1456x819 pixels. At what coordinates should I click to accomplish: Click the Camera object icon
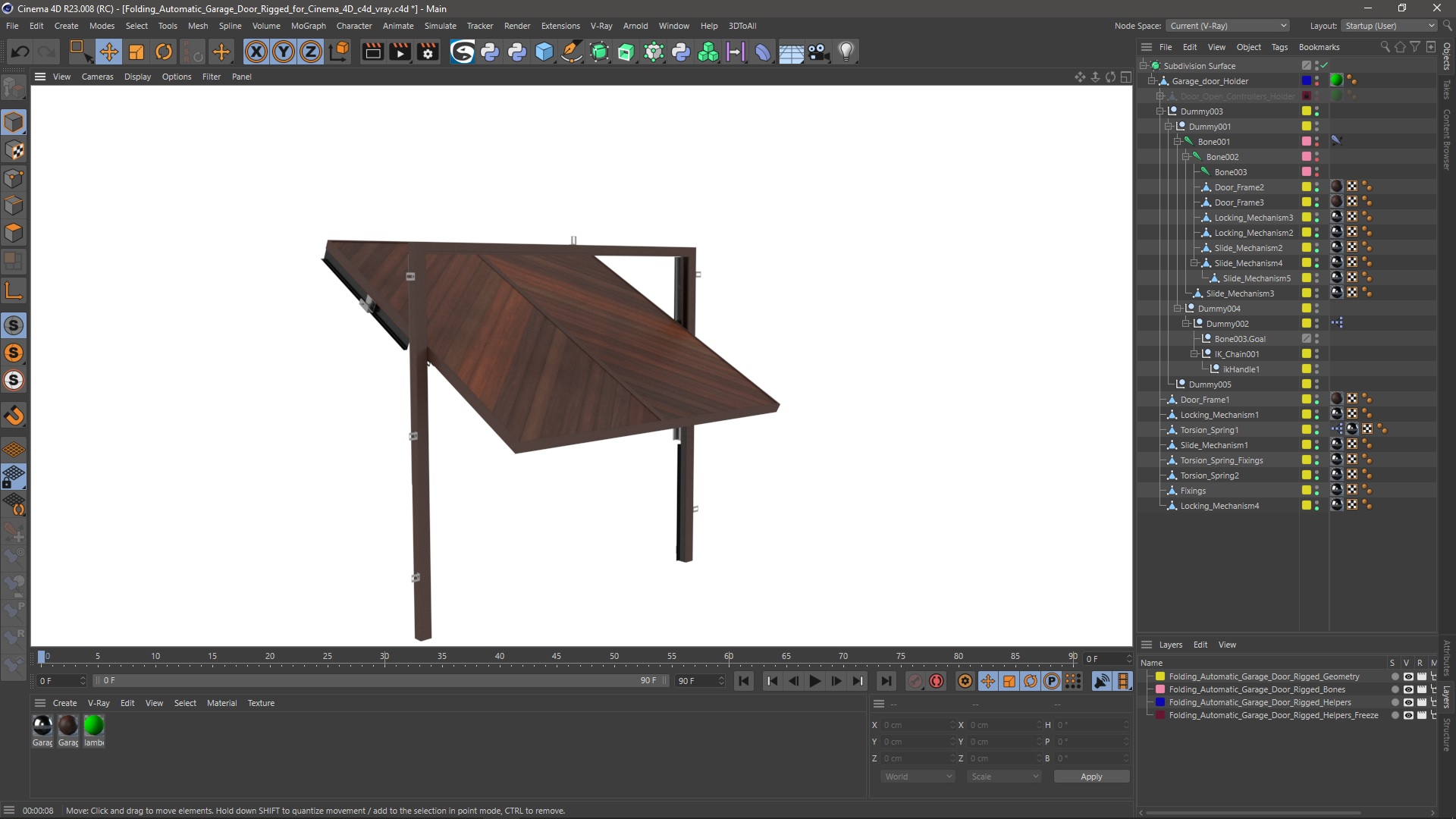coord(818,52)
